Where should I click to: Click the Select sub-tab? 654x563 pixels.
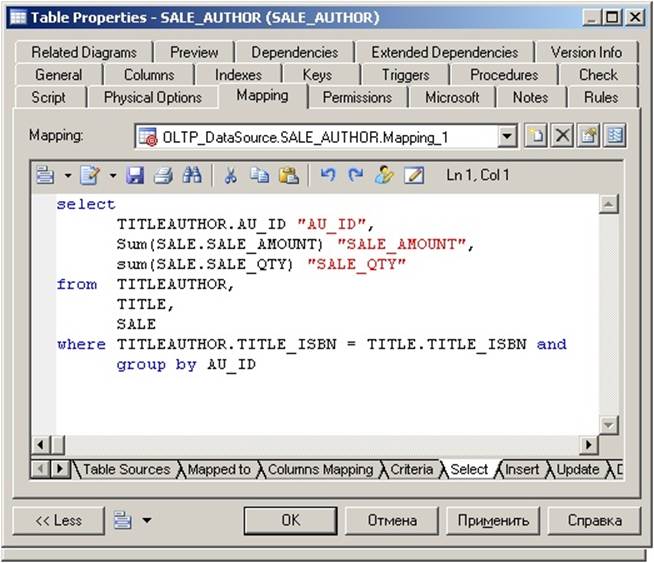pos(469,470)
